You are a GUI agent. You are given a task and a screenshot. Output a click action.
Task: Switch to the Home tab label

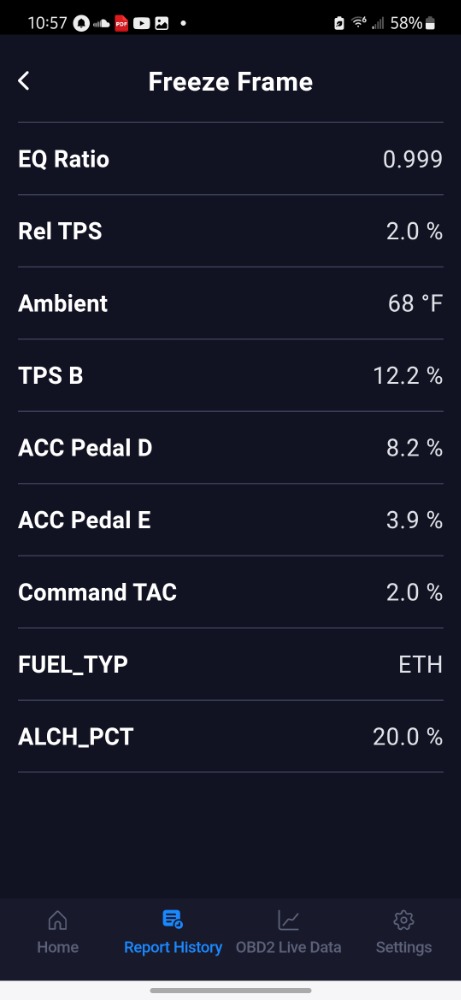[57, 947]
